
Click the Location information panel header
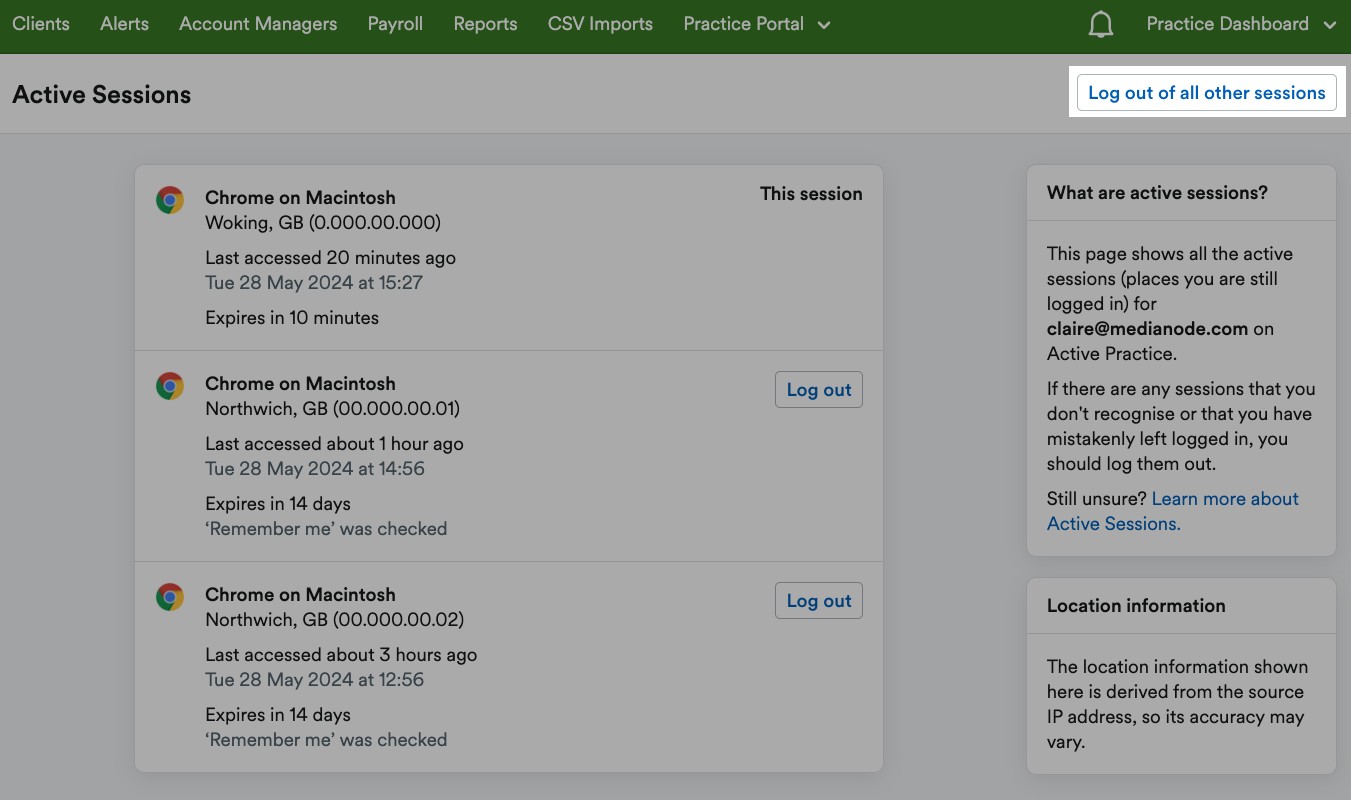[1136, 605]
